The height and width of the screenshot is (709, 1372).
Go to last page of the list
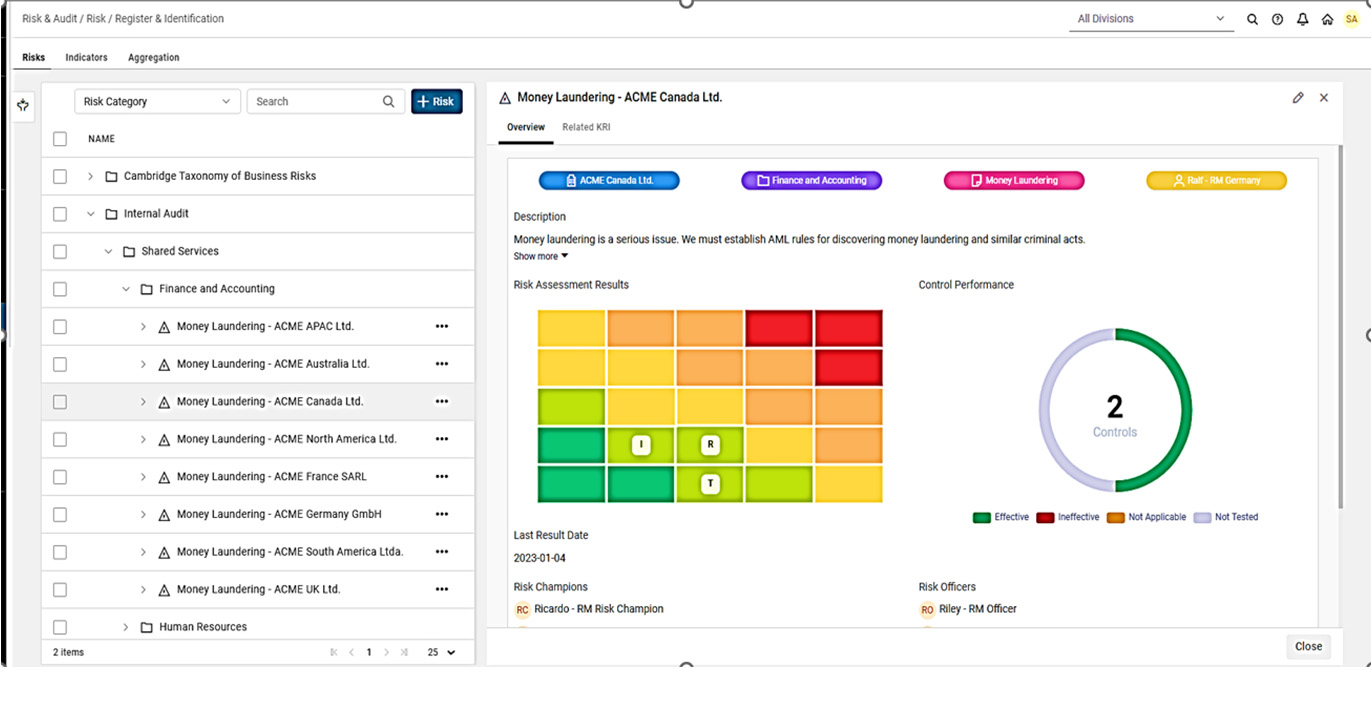(x=404, y=652)
